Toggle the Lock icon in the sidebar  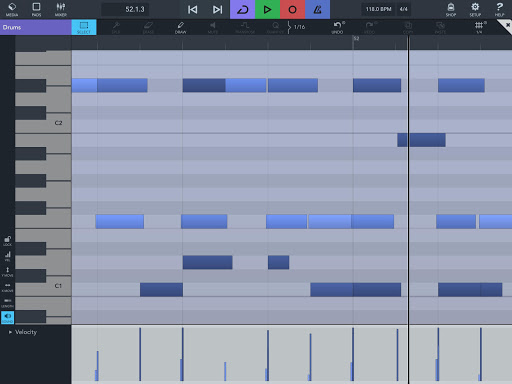[x=7, y=241]
